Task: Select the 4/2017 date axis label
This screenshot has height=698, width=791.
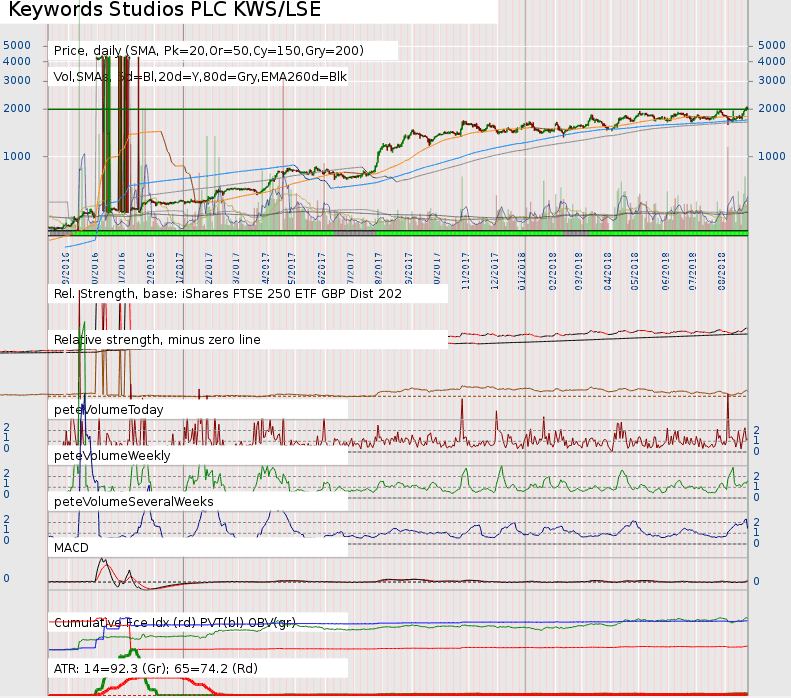Action: 265,268
